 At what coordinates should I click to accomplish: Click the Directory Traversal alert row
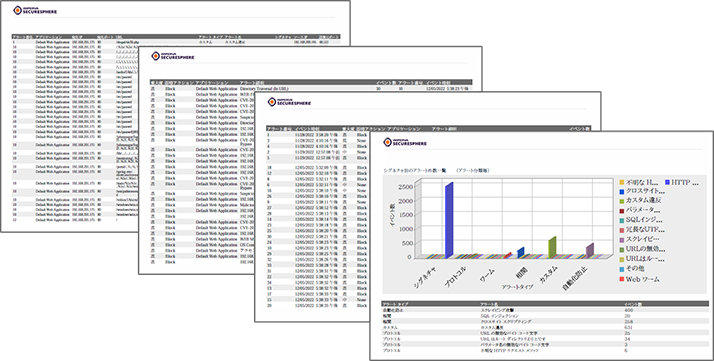click(311, 89)
